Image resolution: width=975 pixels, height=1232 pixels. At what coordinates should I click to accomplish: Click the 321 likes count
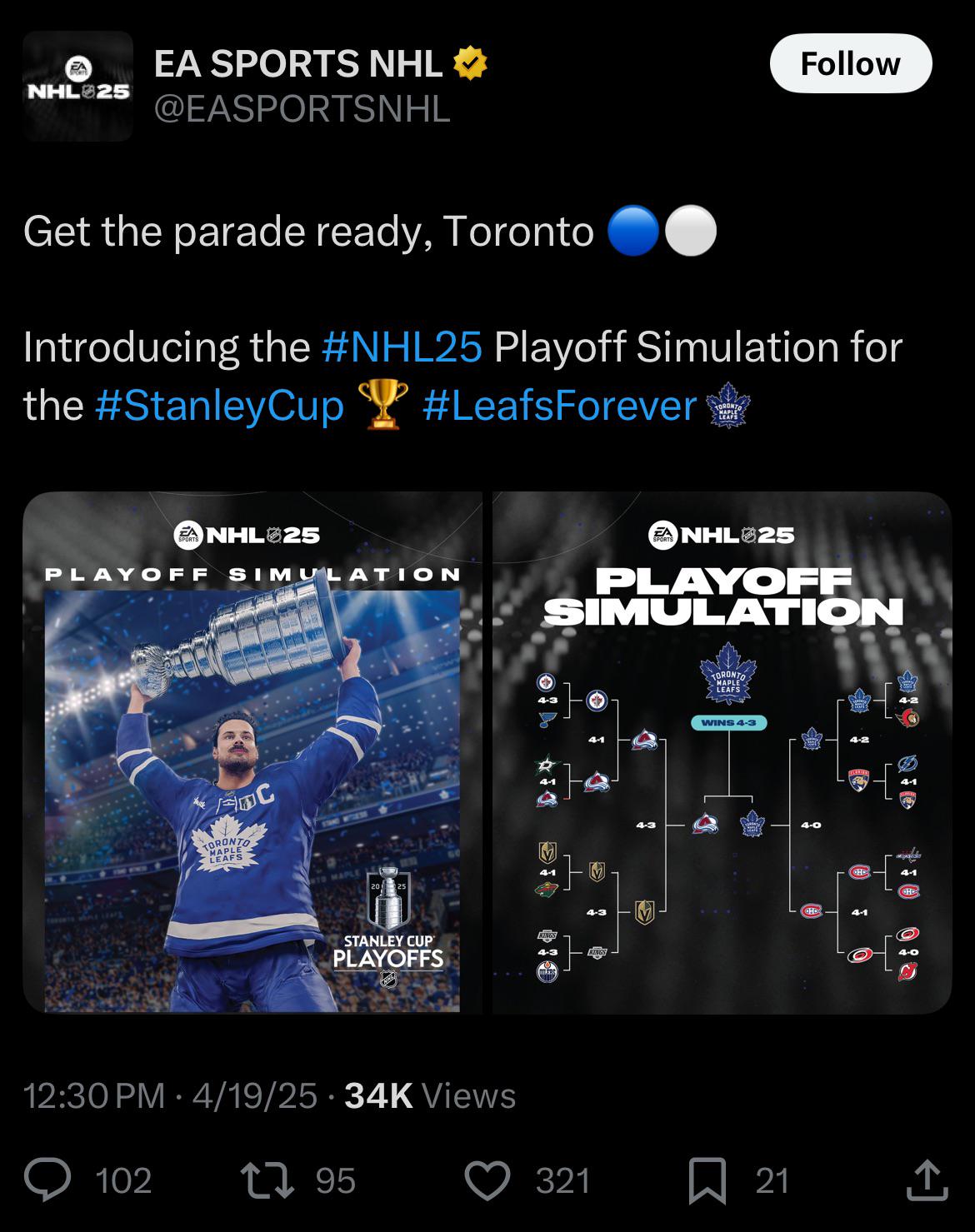(x=562, y=1181)
